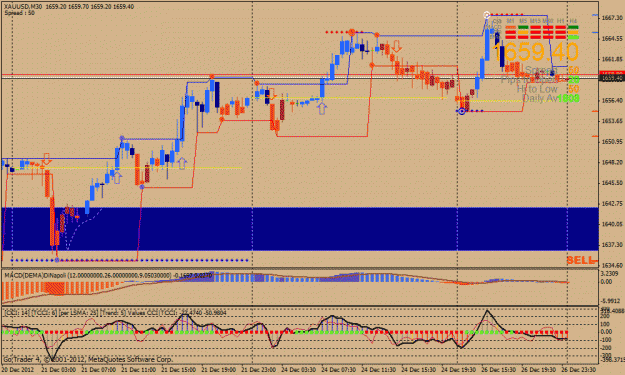This screenshot has width=625, height=375.
Task: Click the white circled swing-high marker at 1667
Action: [x=487, y=15]
